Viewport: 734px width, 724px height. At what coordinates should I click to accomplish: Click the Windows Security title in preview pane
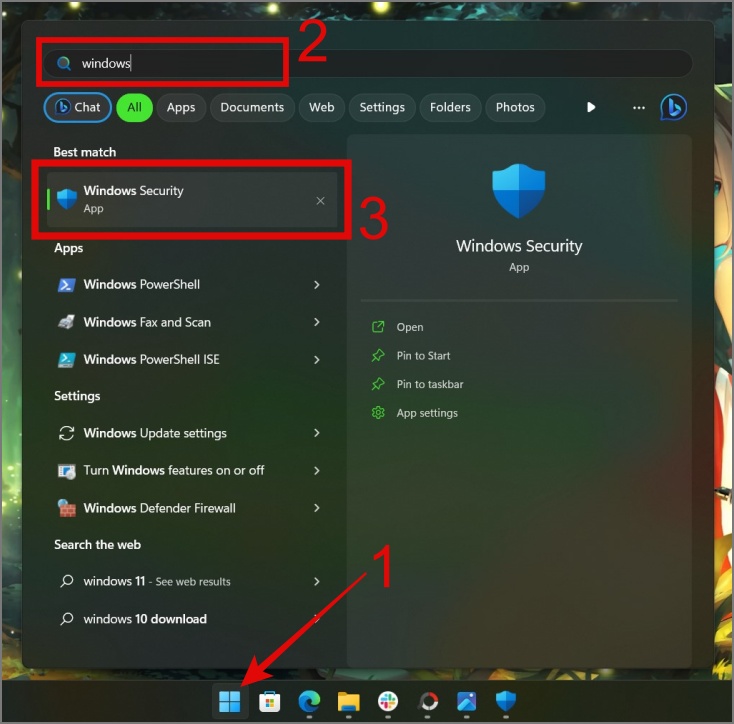519,246
